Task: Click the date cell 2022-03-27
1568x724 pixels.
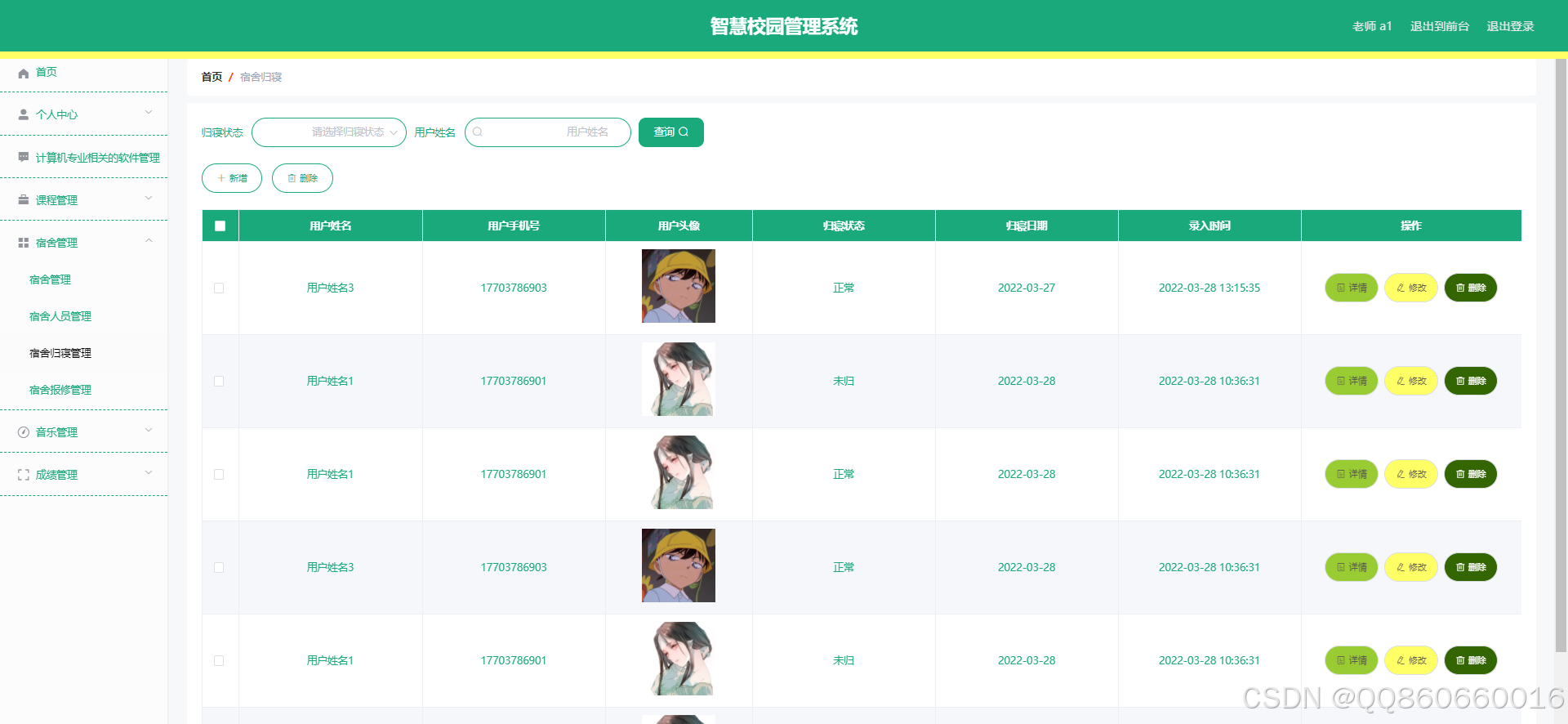Action: tap(1027, 288)
